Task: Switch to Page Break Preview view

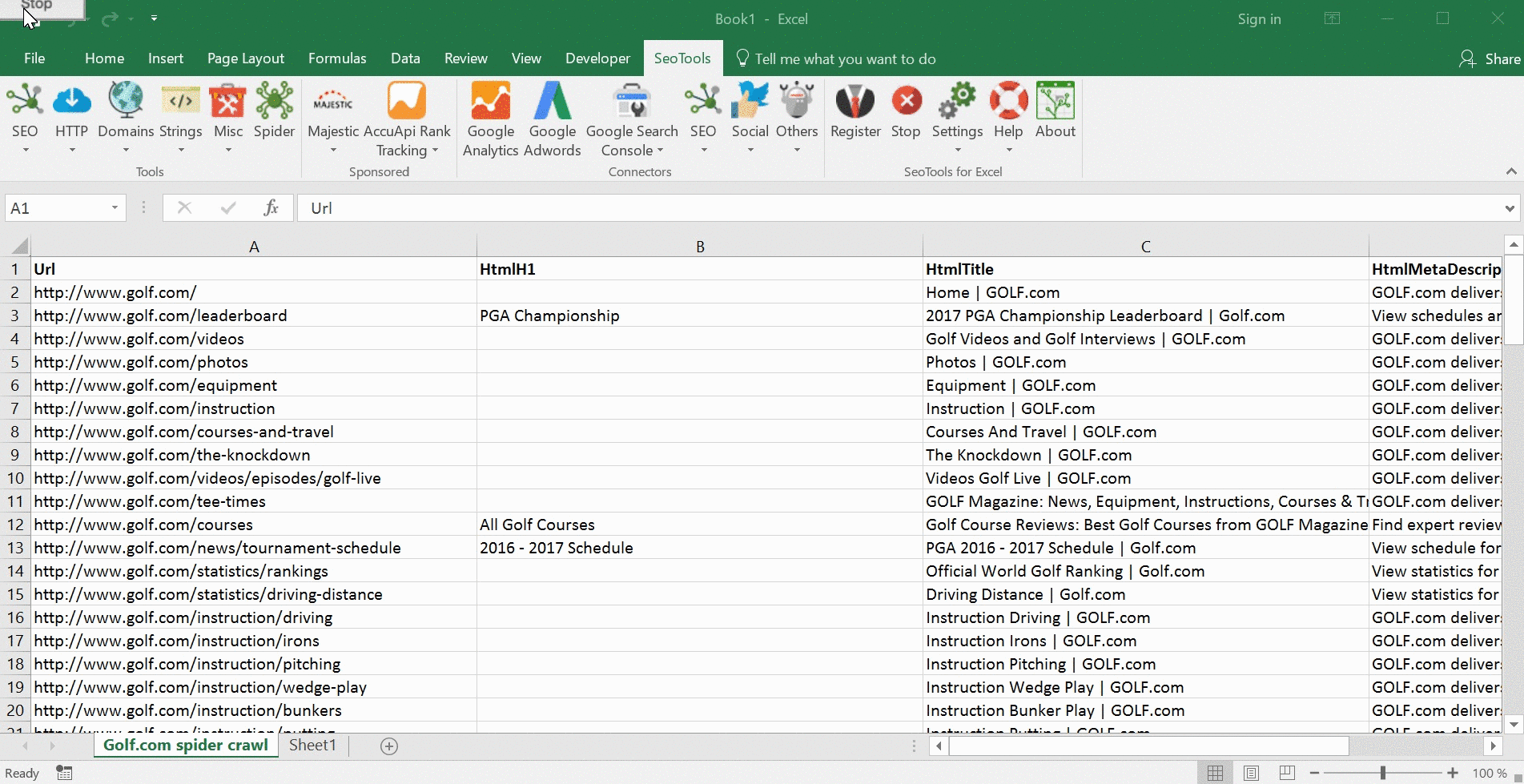Action: click(1287, 773)
